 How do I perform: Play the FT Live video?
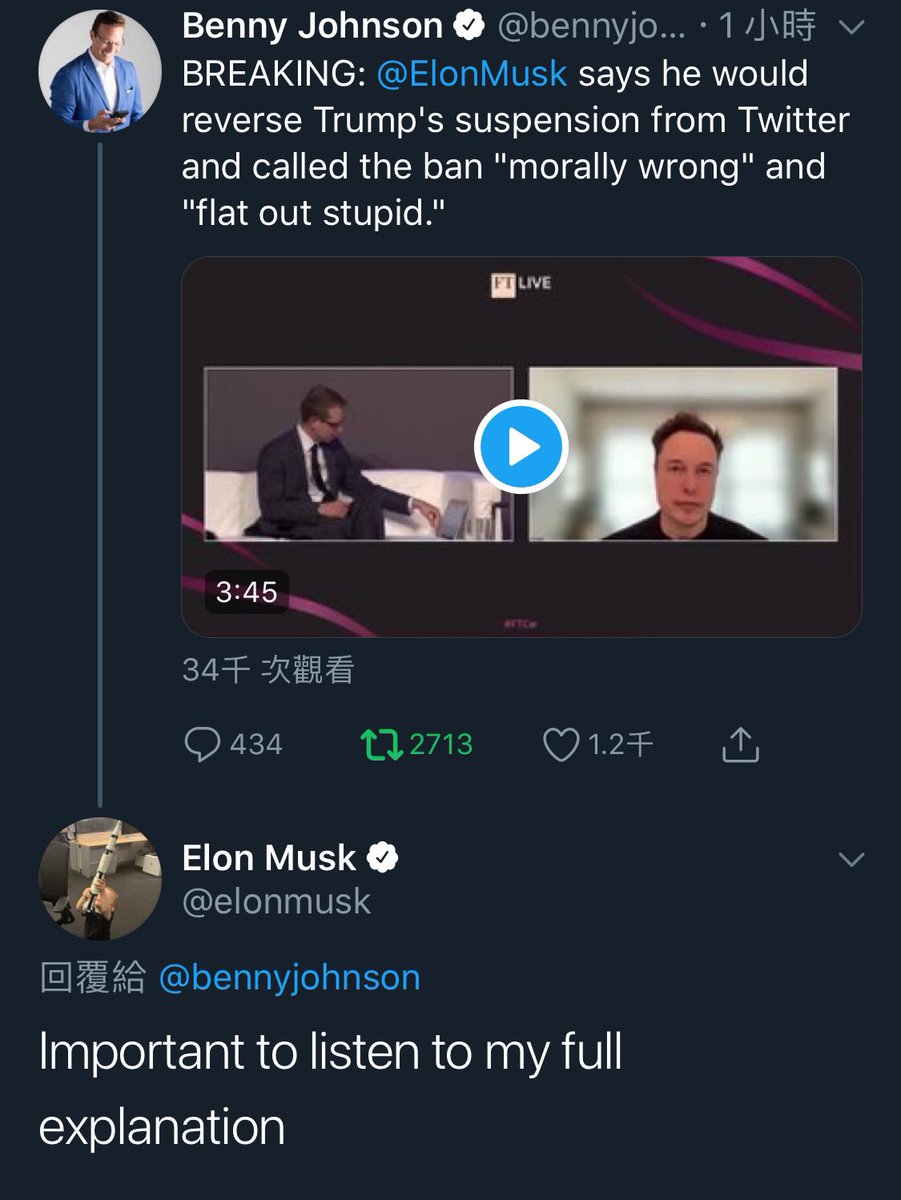coord(520,448)
